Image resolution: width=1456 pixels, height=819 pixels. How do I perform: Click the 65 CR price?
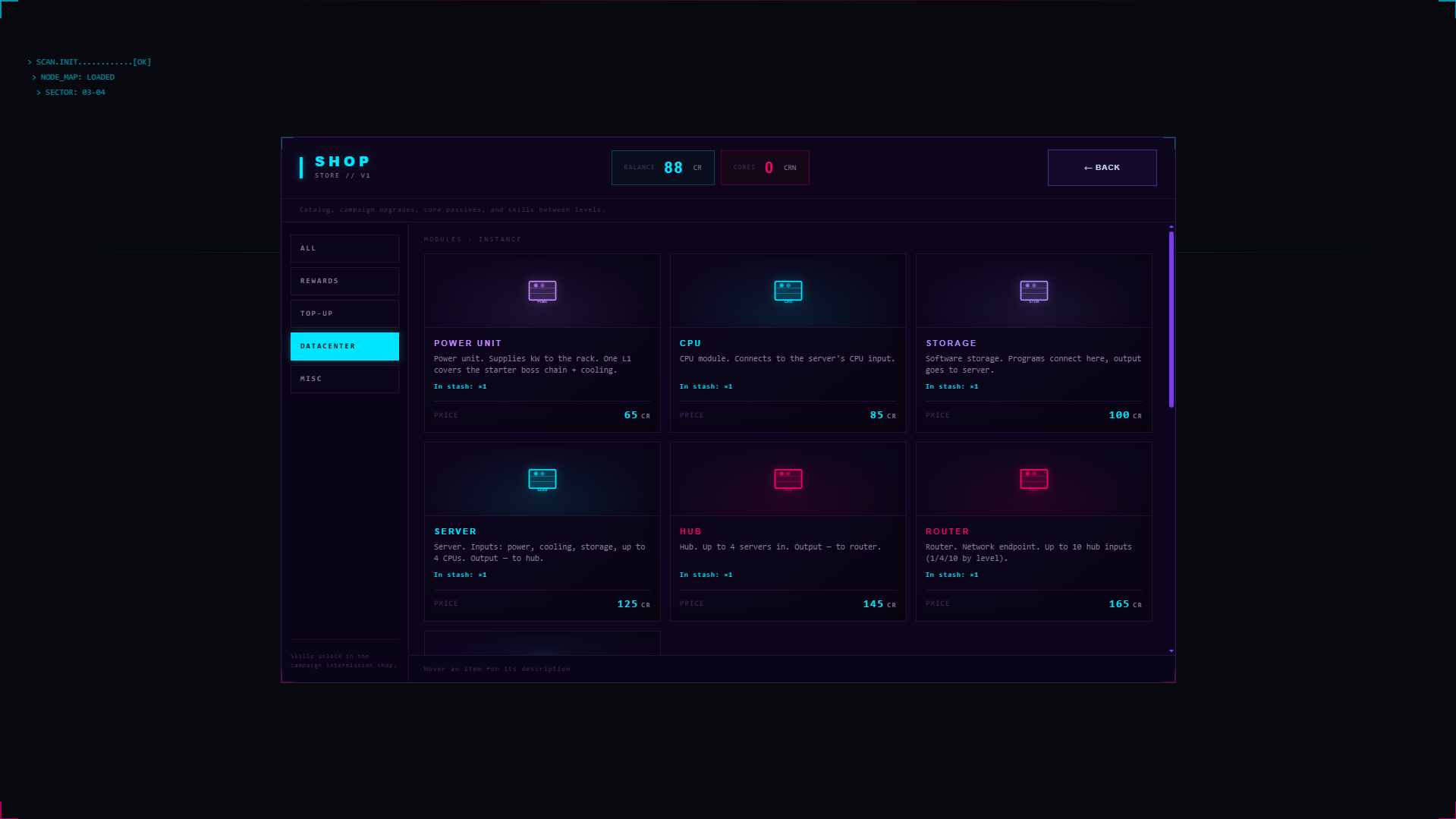tap(637, 415)
